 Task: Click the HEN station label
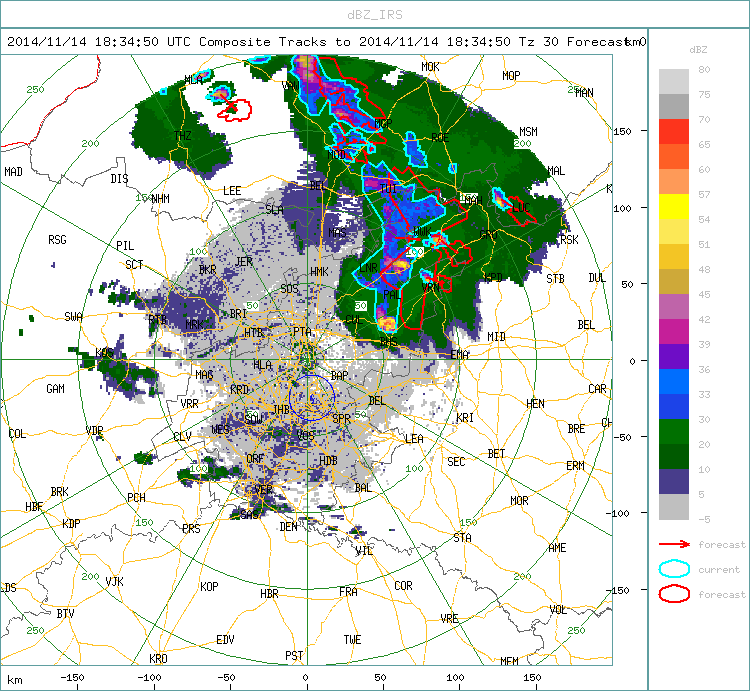(535, 404)
